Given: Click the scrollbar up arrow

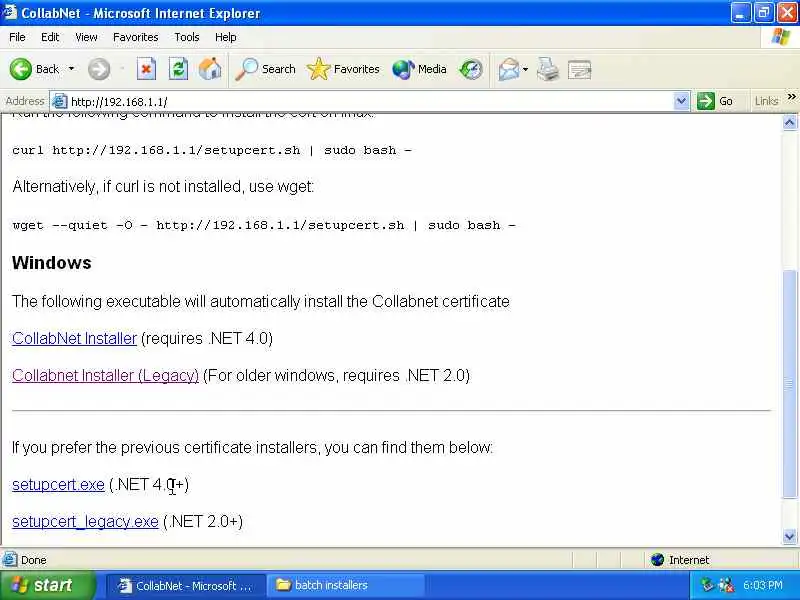Looking at the screenshot, I should coord(790,122).
